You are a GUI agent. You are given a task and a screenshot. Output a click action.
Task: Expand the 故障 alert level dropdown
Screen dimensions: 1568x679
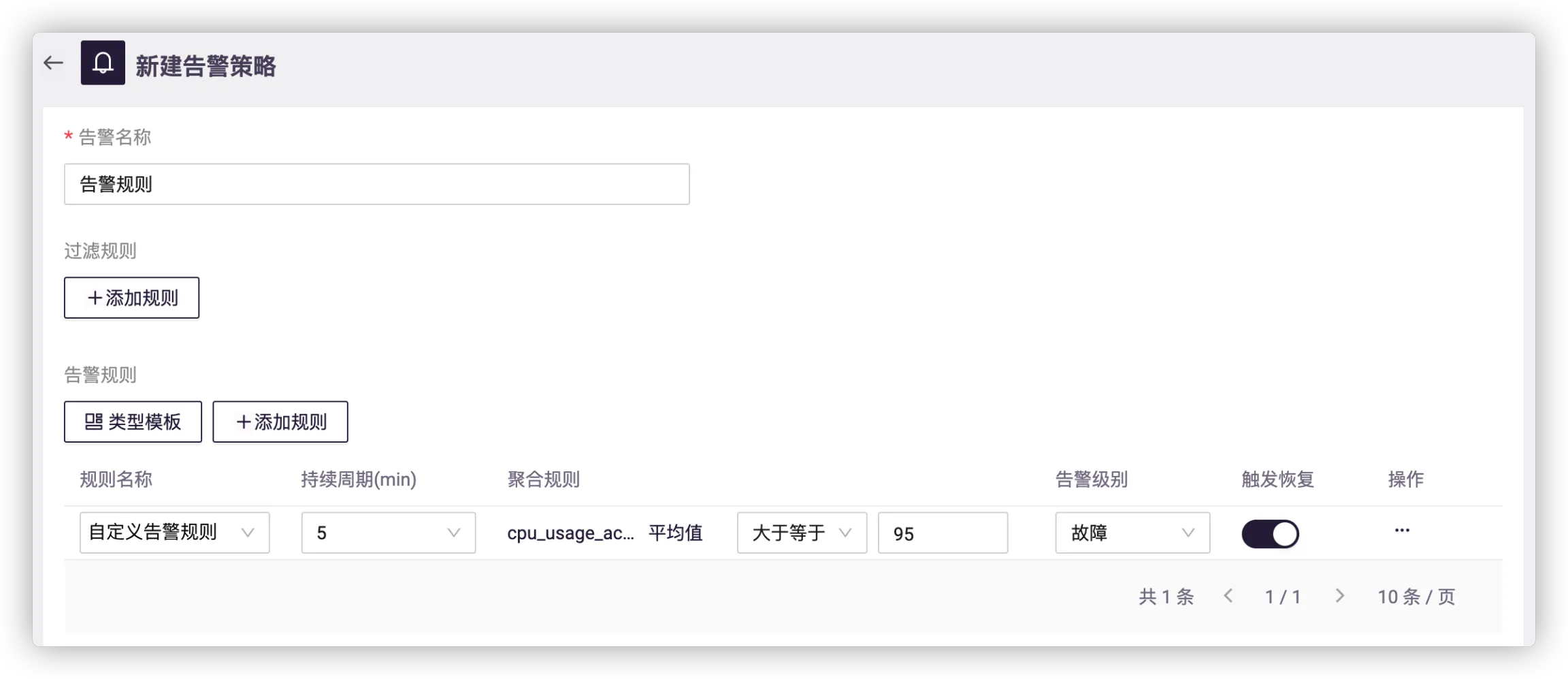(1132, 533)
